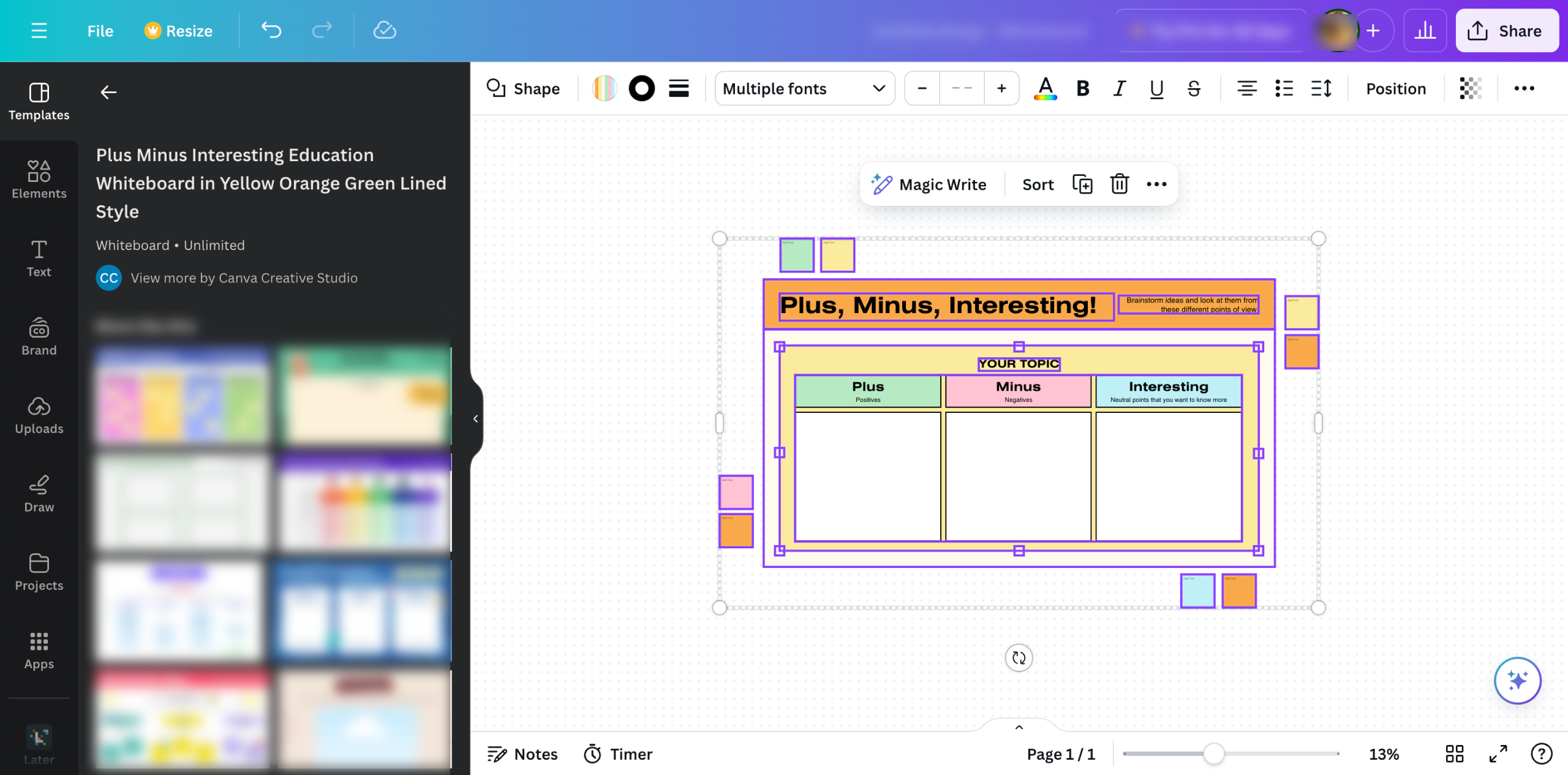
Task: Toggle bulleted list formatting
Action: [x=1284, y=89]
